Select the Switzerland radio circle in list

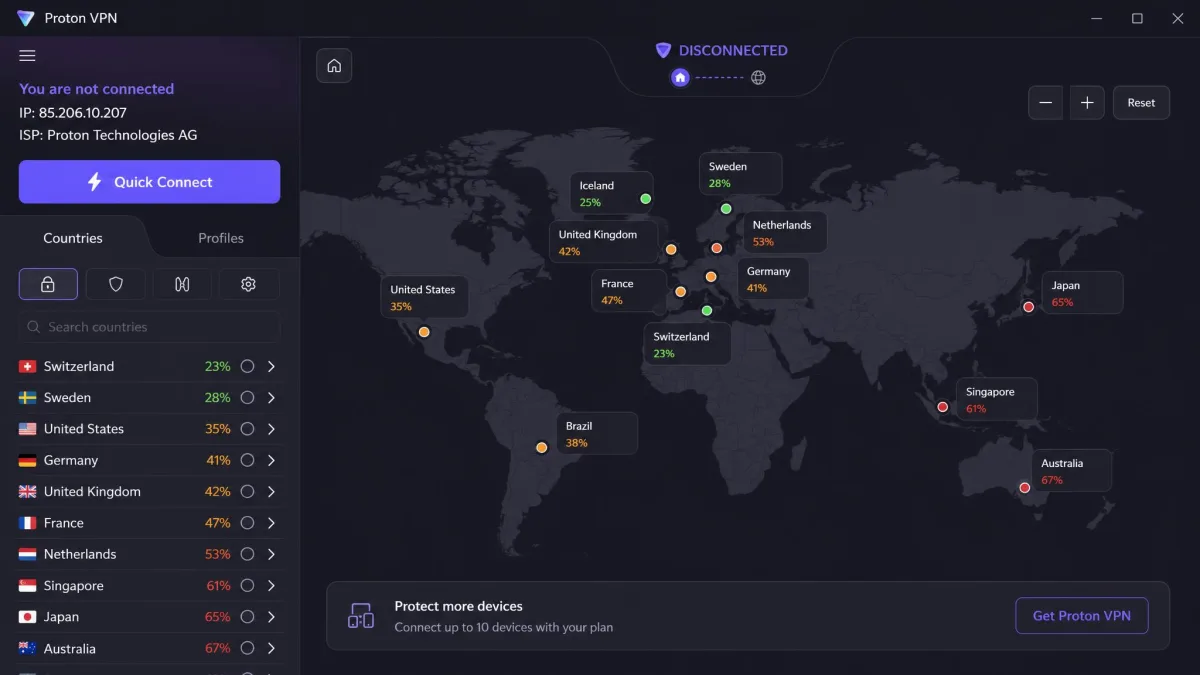[247, 366]
